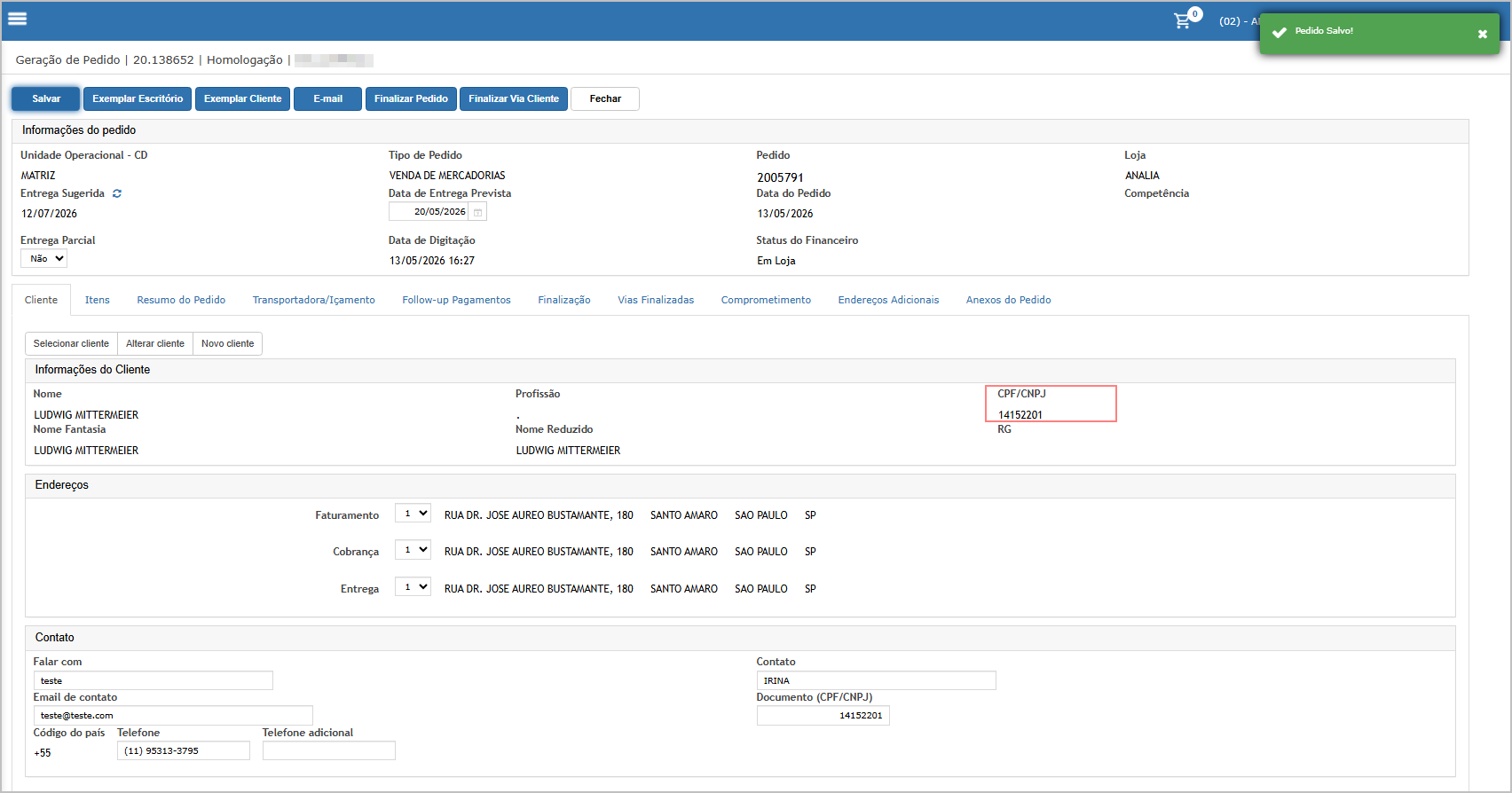Open the Faturamento address dropdown
1512x793 pixels.
click(413, 513)
